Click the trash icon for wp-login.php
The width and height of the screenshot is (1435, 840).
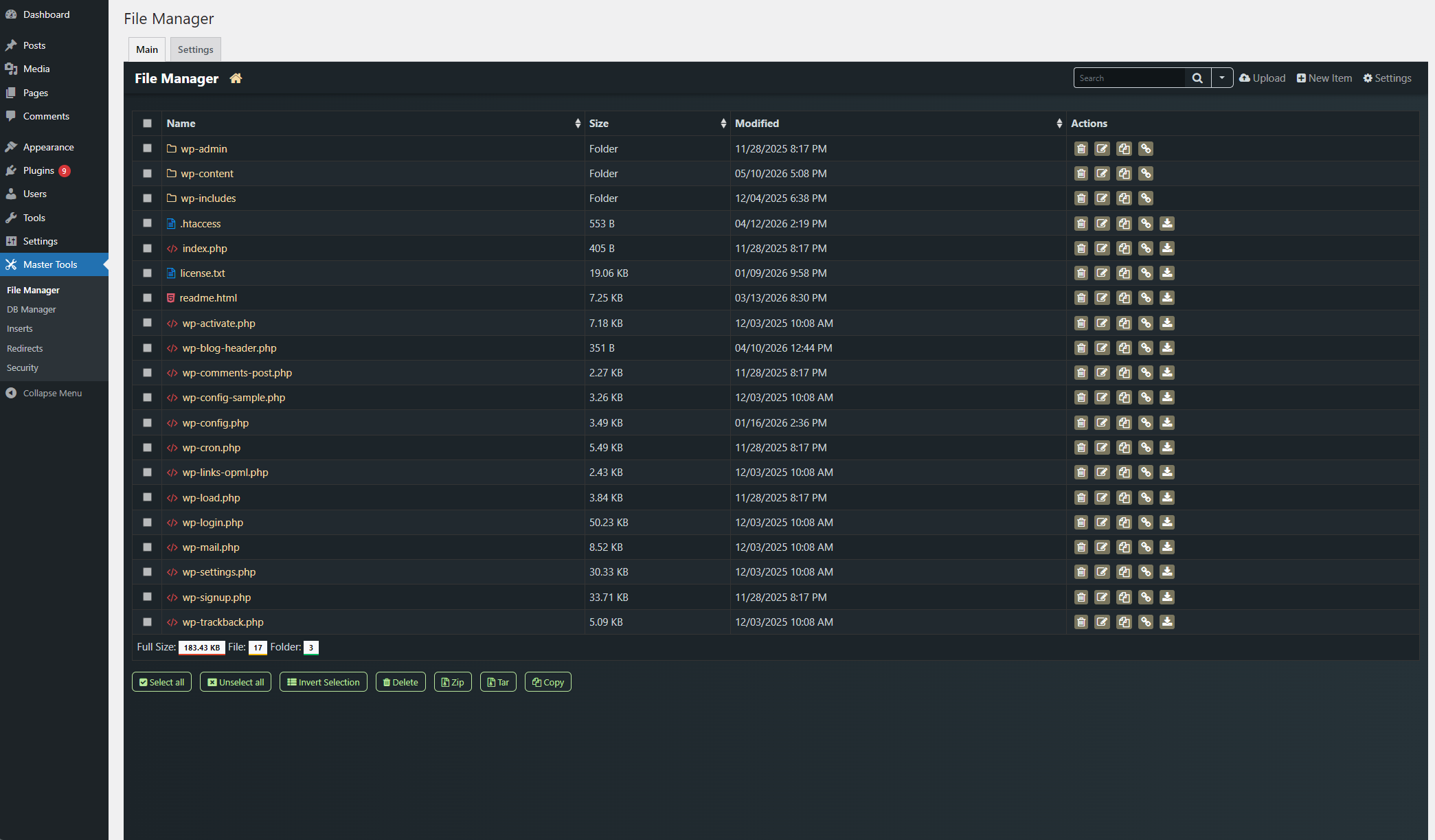[1081, 523]
